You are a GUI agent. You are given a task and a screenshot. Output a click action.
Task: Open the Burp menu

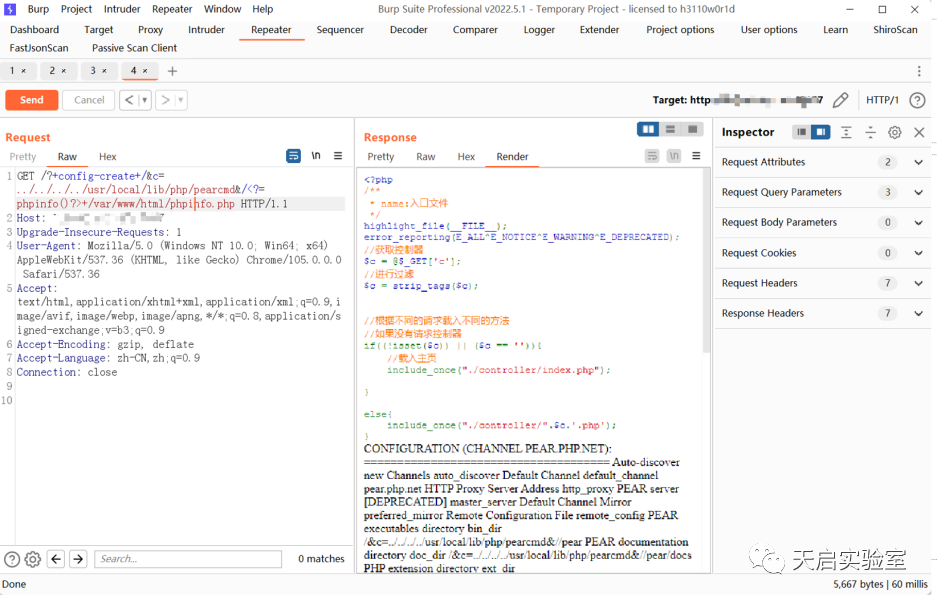pyautogui.click(x=38, y=9)
